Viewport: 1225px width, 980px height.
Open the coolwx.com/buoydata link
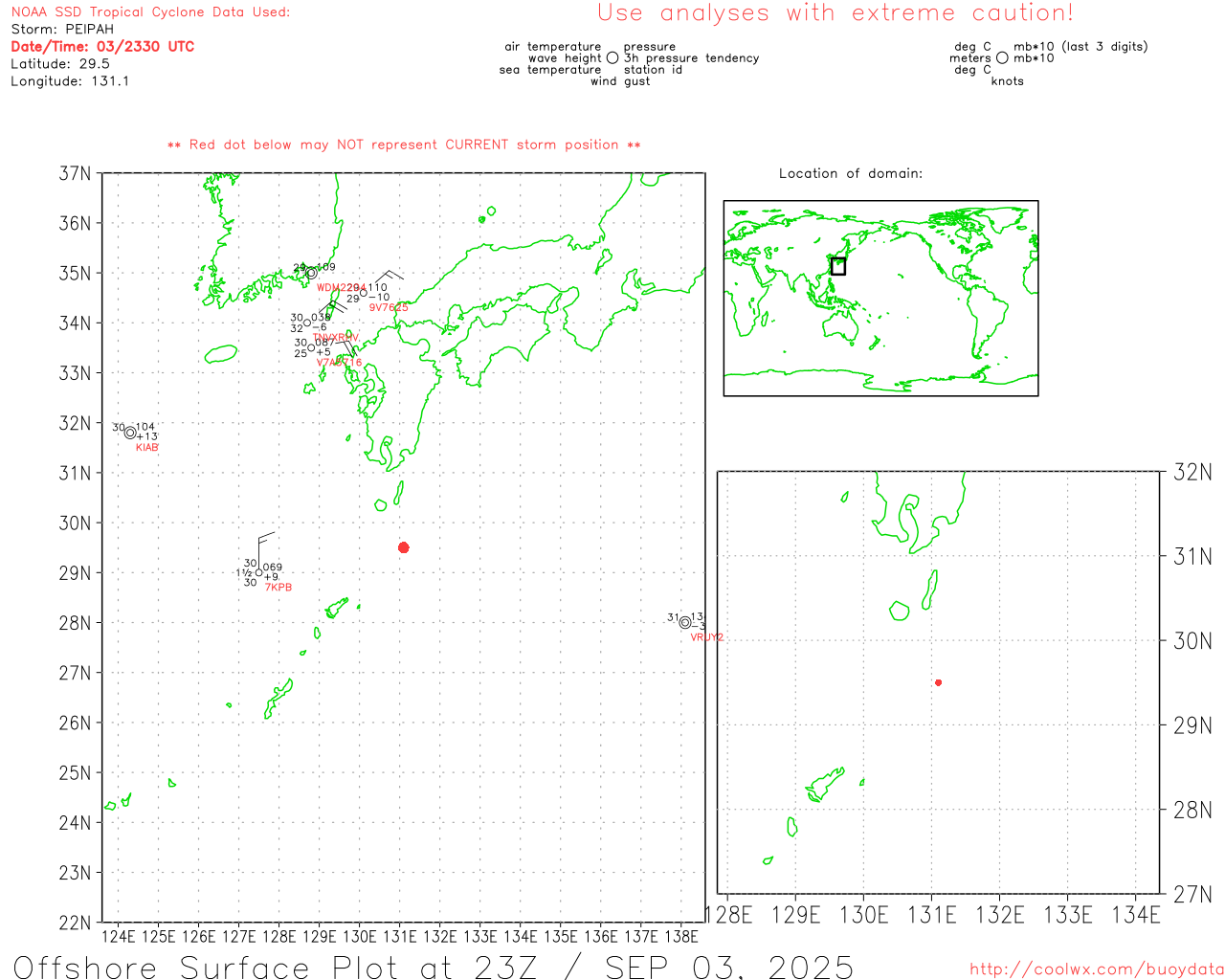pos(1097,969)
